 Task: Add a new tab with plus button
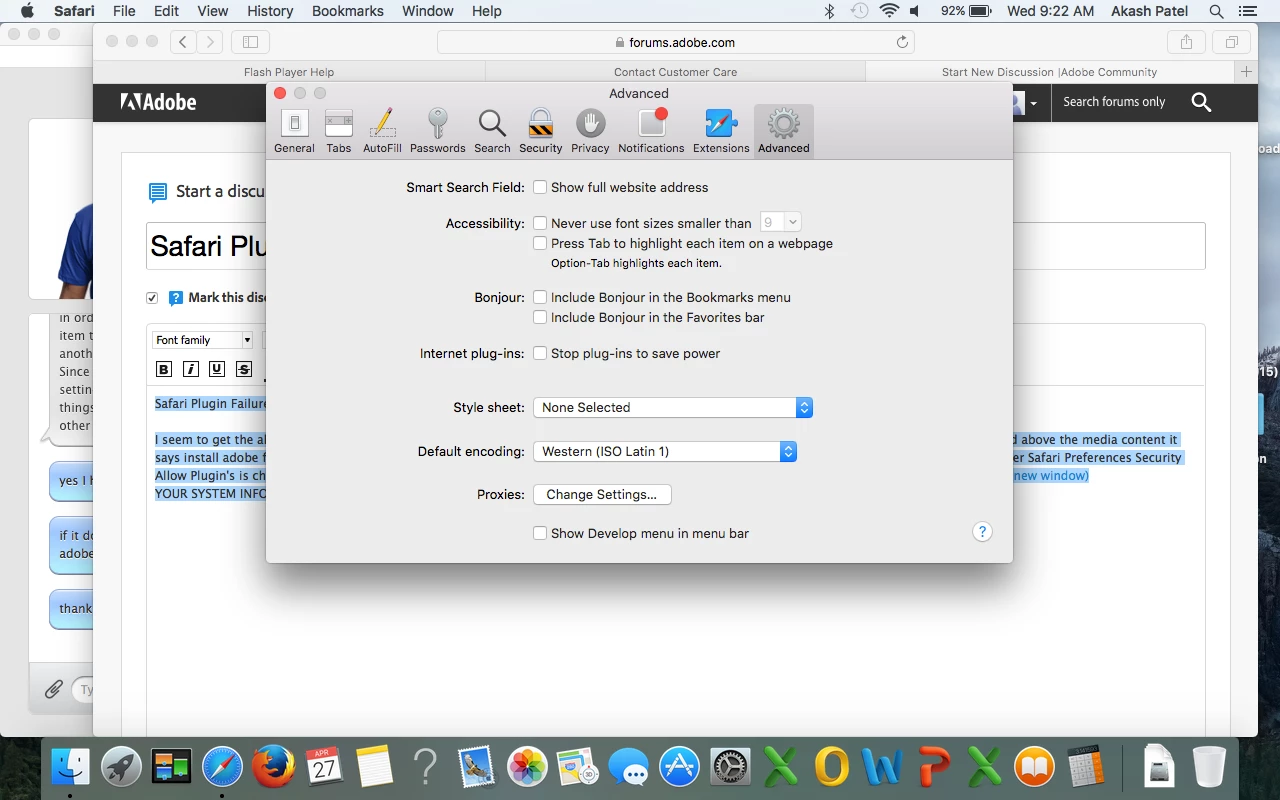1246,72
